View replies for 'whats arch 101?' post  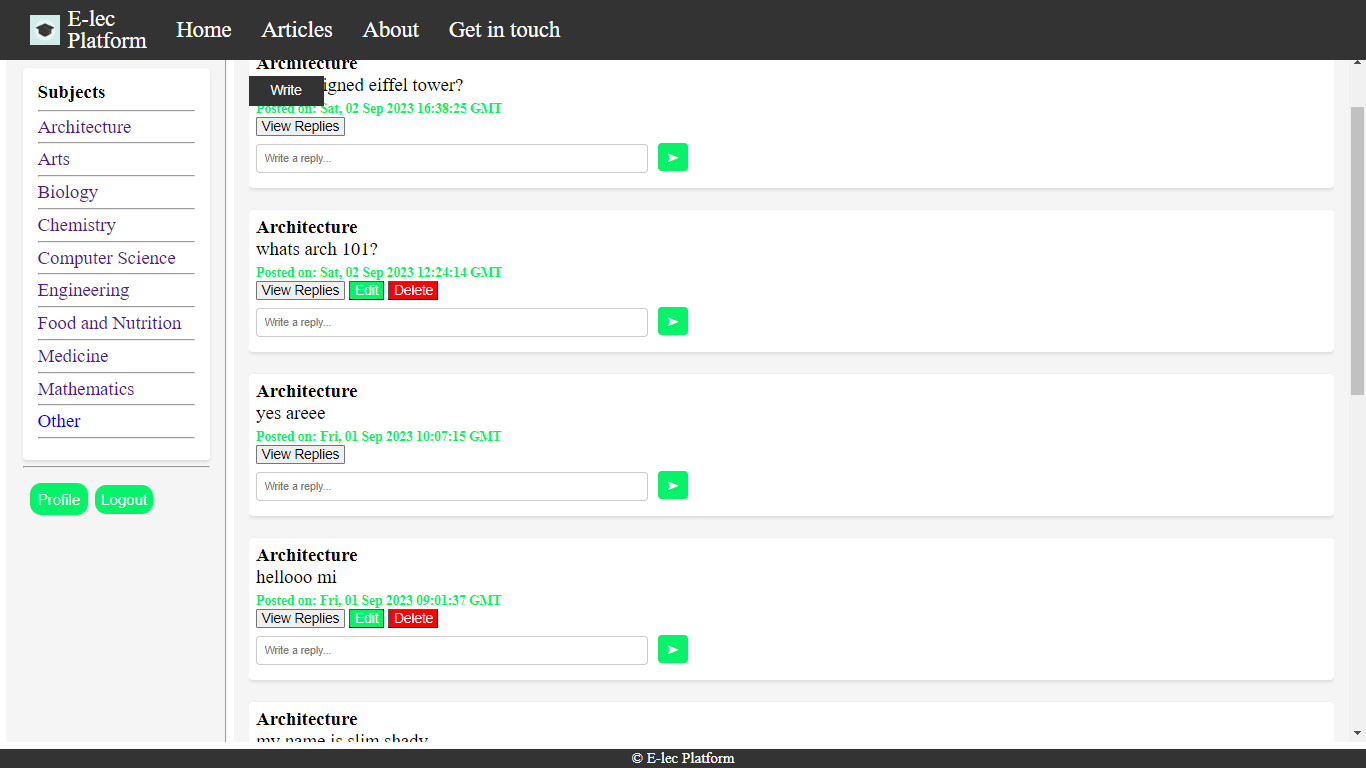pos(300,291)
